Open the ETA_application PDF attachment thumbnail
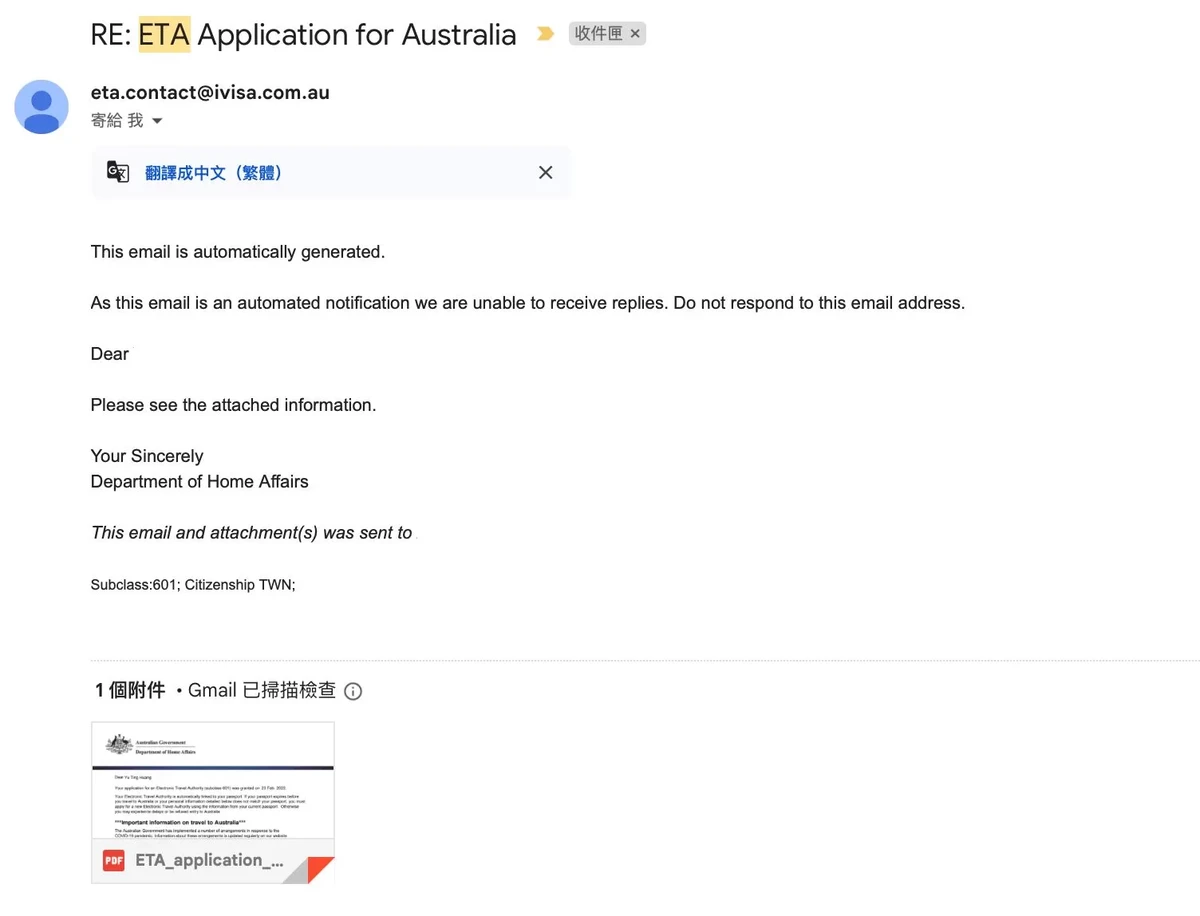Image resolution: width=1200 pixels, height=916 pixels. [213, 803]
